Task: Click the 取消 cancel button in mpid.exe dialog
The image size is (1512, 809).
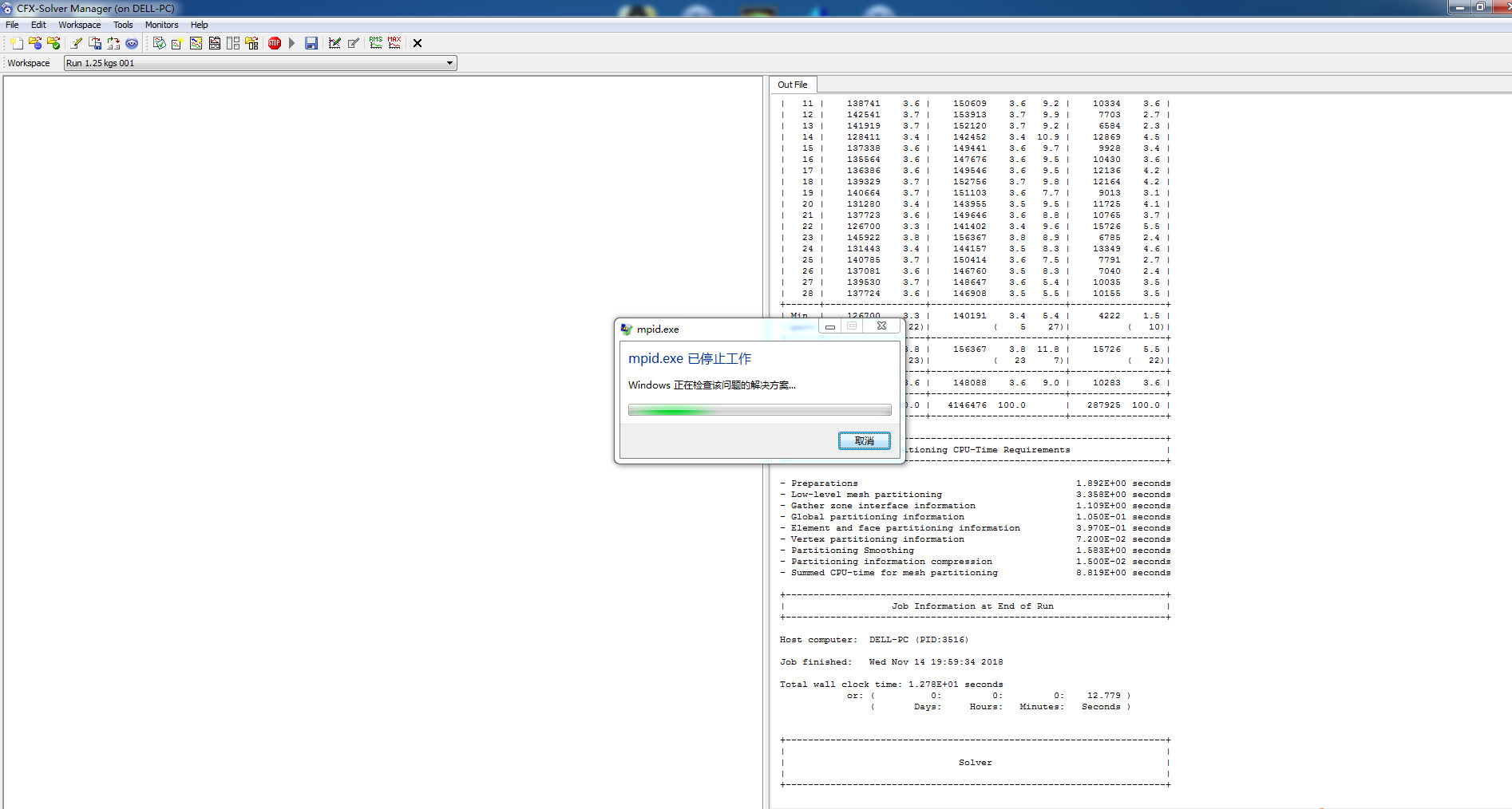Action: click(864, 440)
